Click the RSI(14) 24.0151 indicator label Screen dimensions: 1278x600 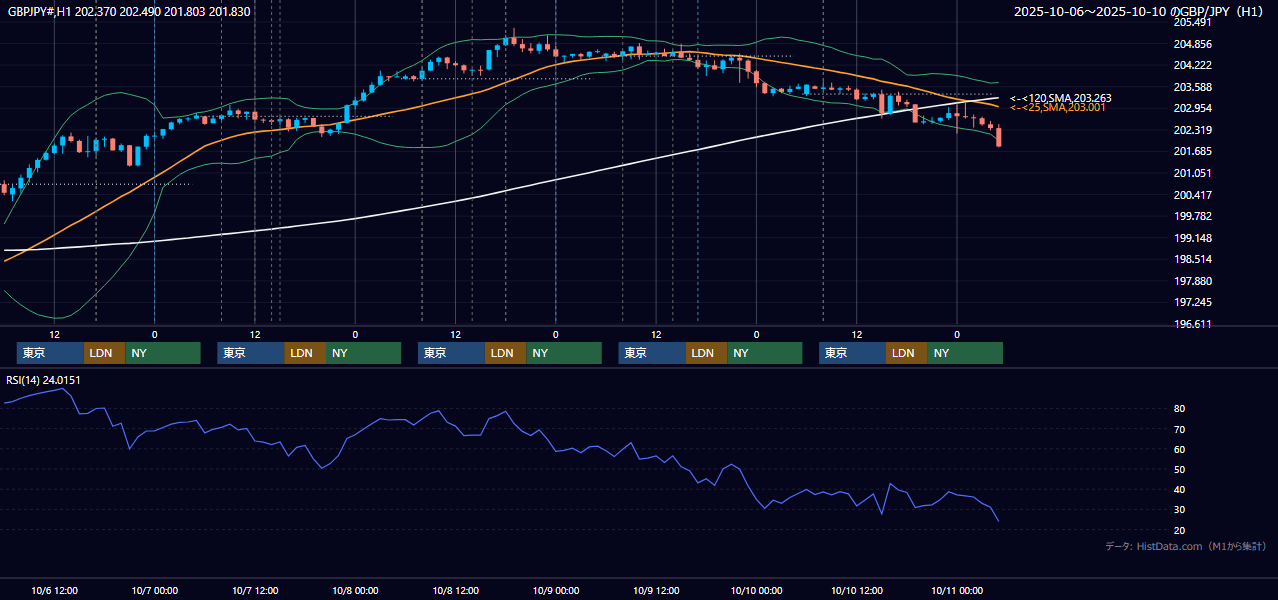[43, 380]
